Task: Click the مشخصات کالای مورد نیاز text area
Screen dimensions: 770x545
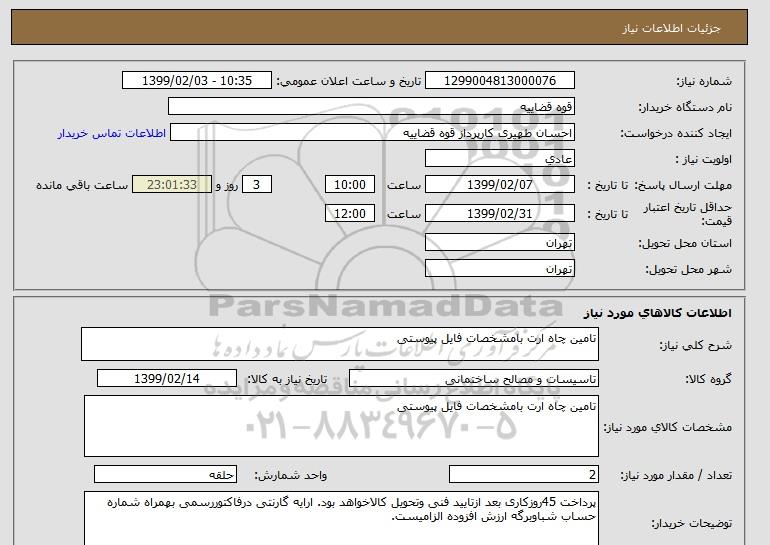Action: pos(341,426)
